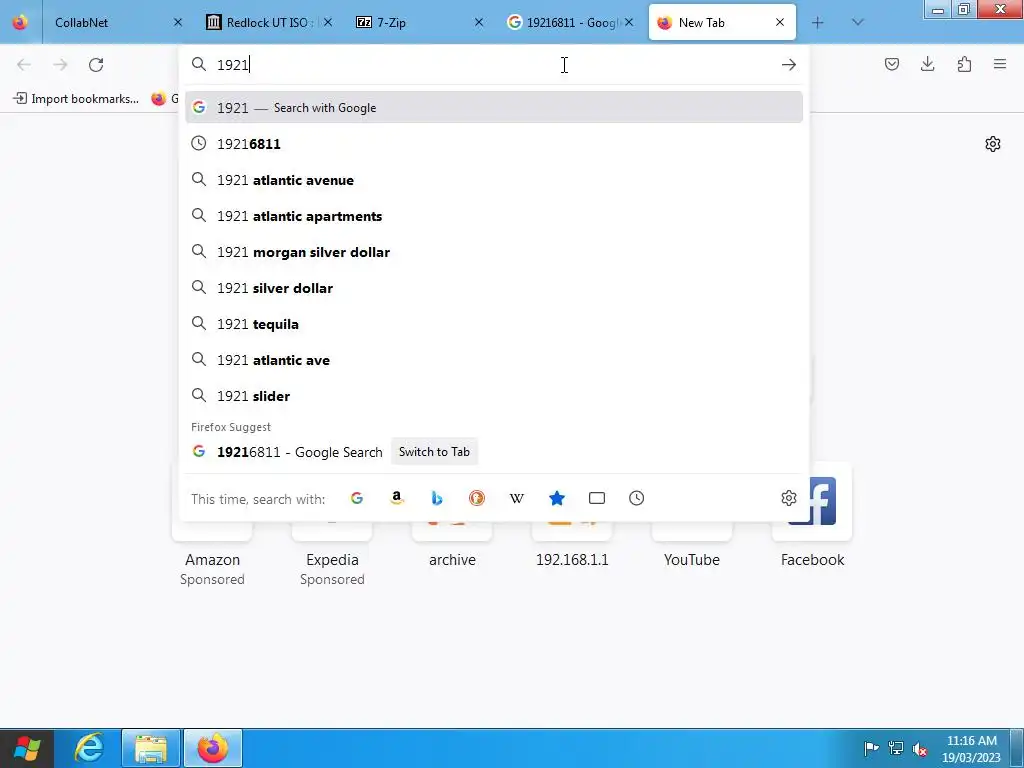Open the Windows Start menu

click(x=27, y=748)
